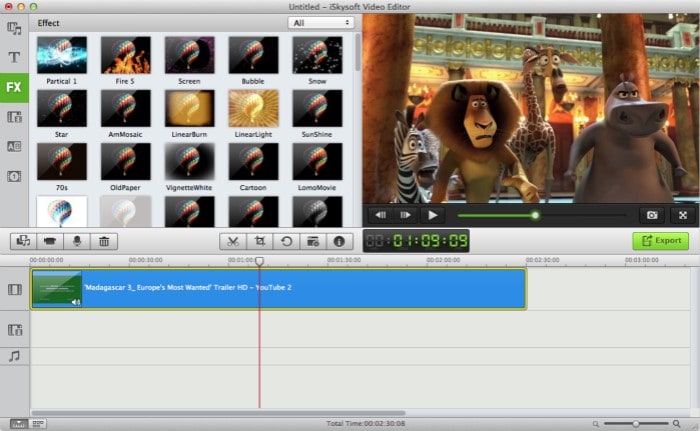Image resolution: width=700 pixels, height=431 pixels.
Task: Choose the 70s effect thumbnail
Action: pos(62,162)
